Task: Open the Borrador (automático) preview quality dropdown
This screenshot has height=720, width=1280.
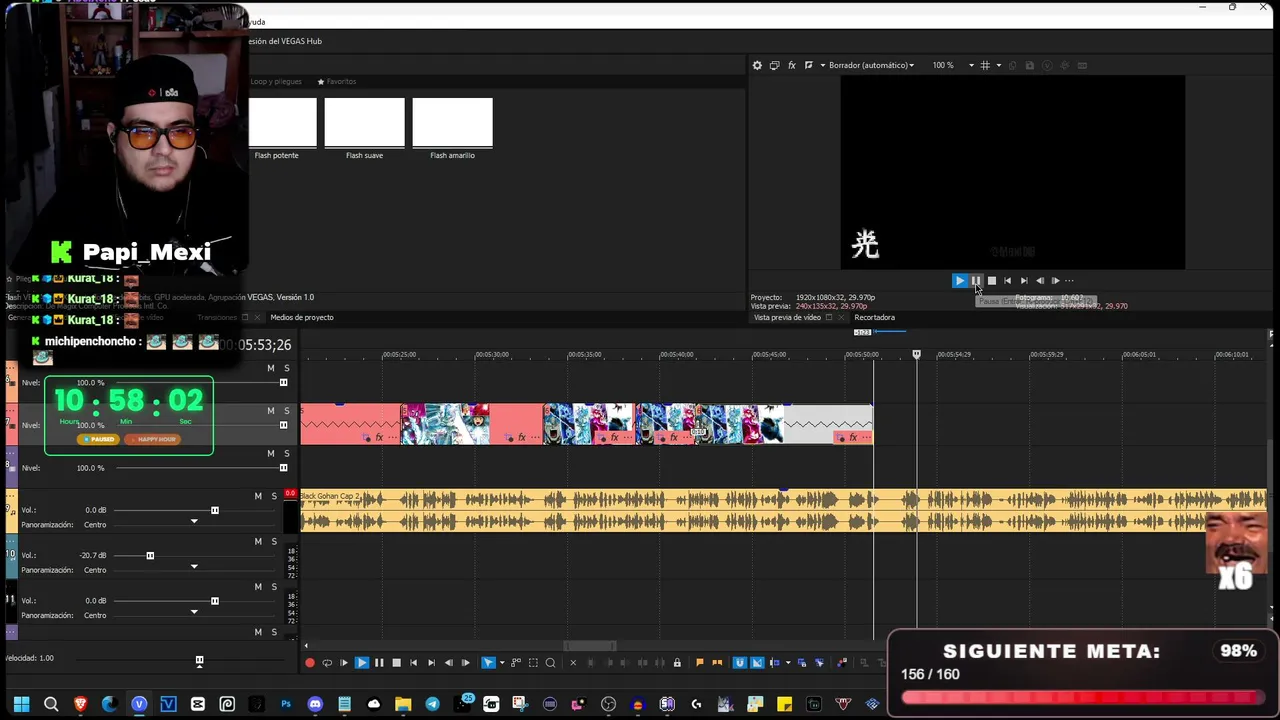Action: [871, 65]
